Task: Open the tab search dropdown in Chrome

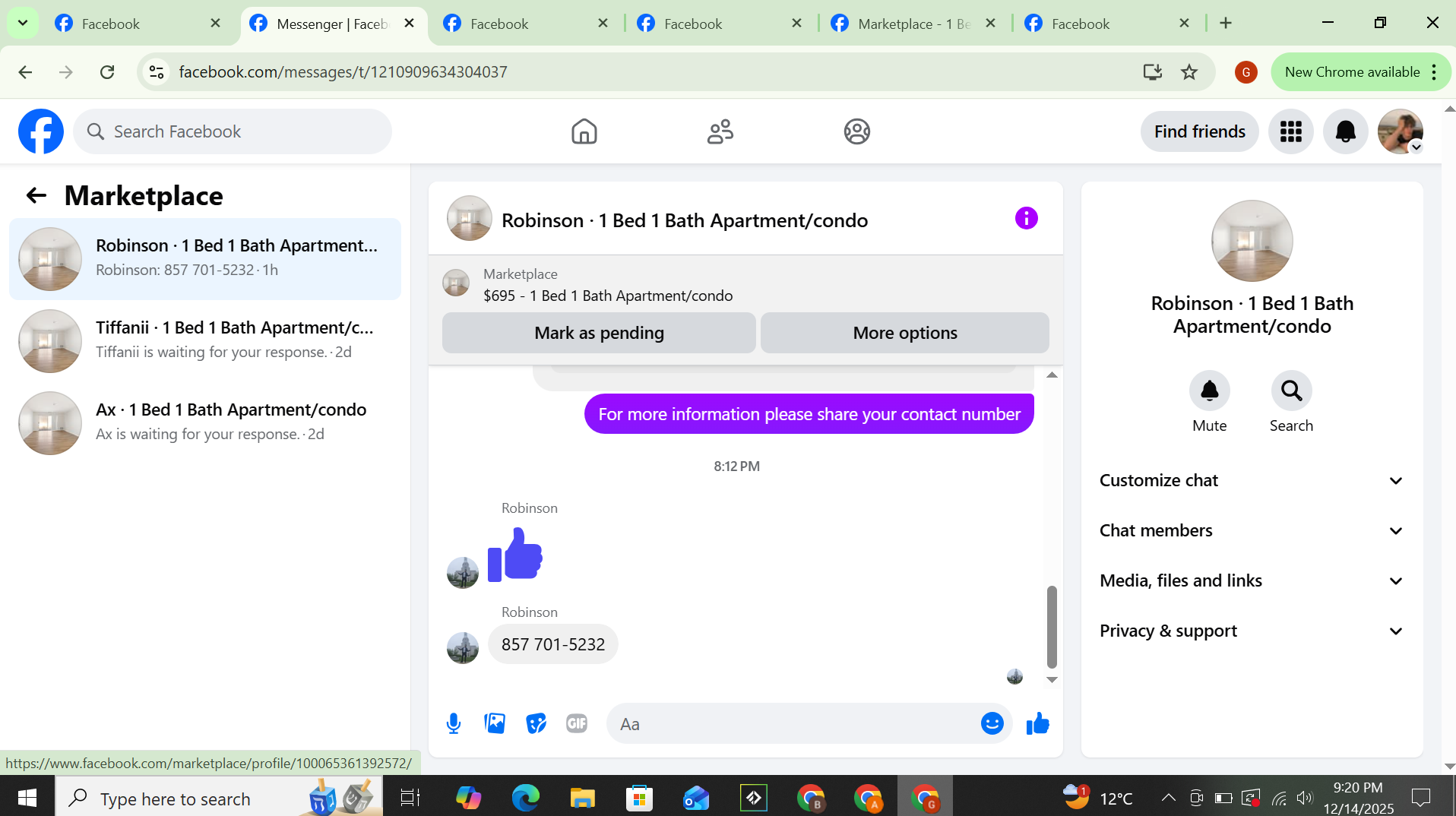Action: point(23,24)
